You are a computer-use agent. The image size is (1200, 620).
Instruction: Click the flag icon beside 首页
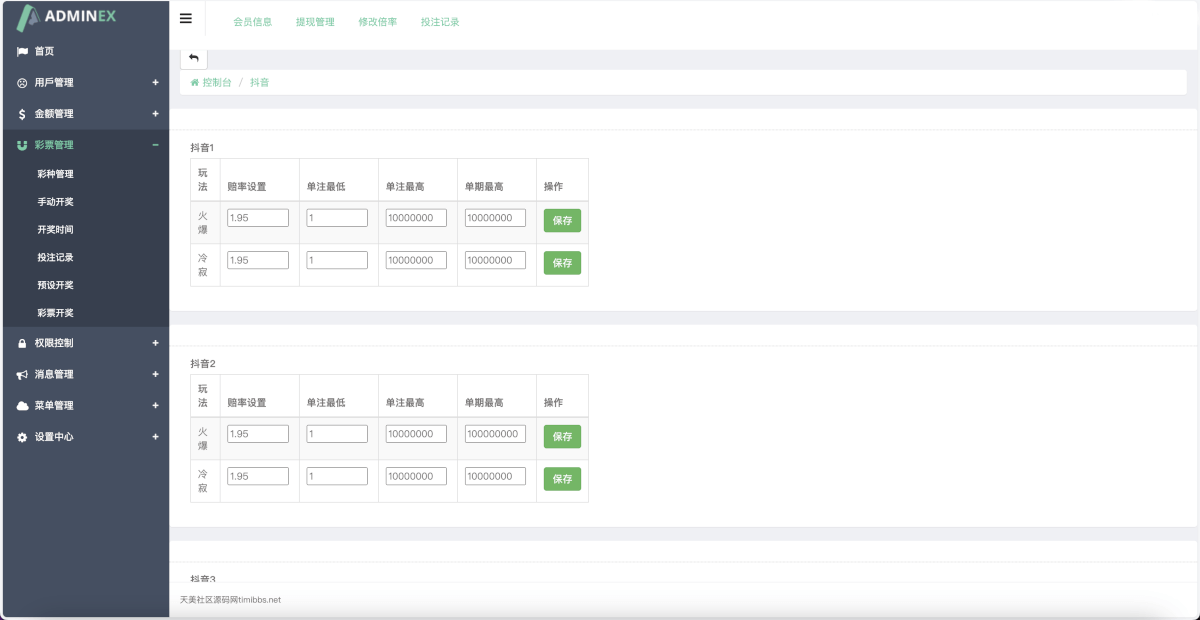[22, 52]
